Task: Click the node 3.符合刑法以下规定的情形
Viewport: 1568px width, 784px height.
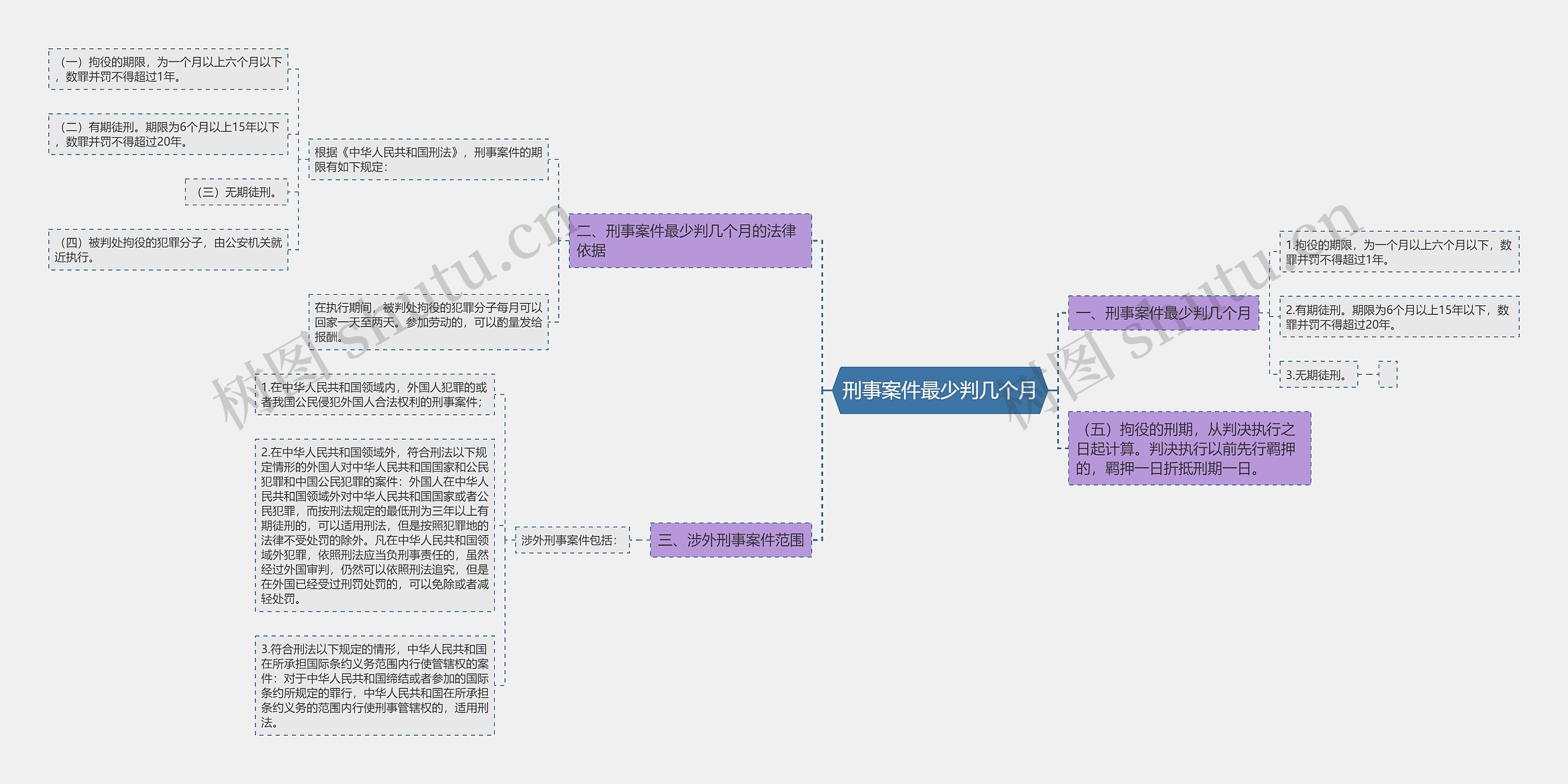Action: coord(375,685)
